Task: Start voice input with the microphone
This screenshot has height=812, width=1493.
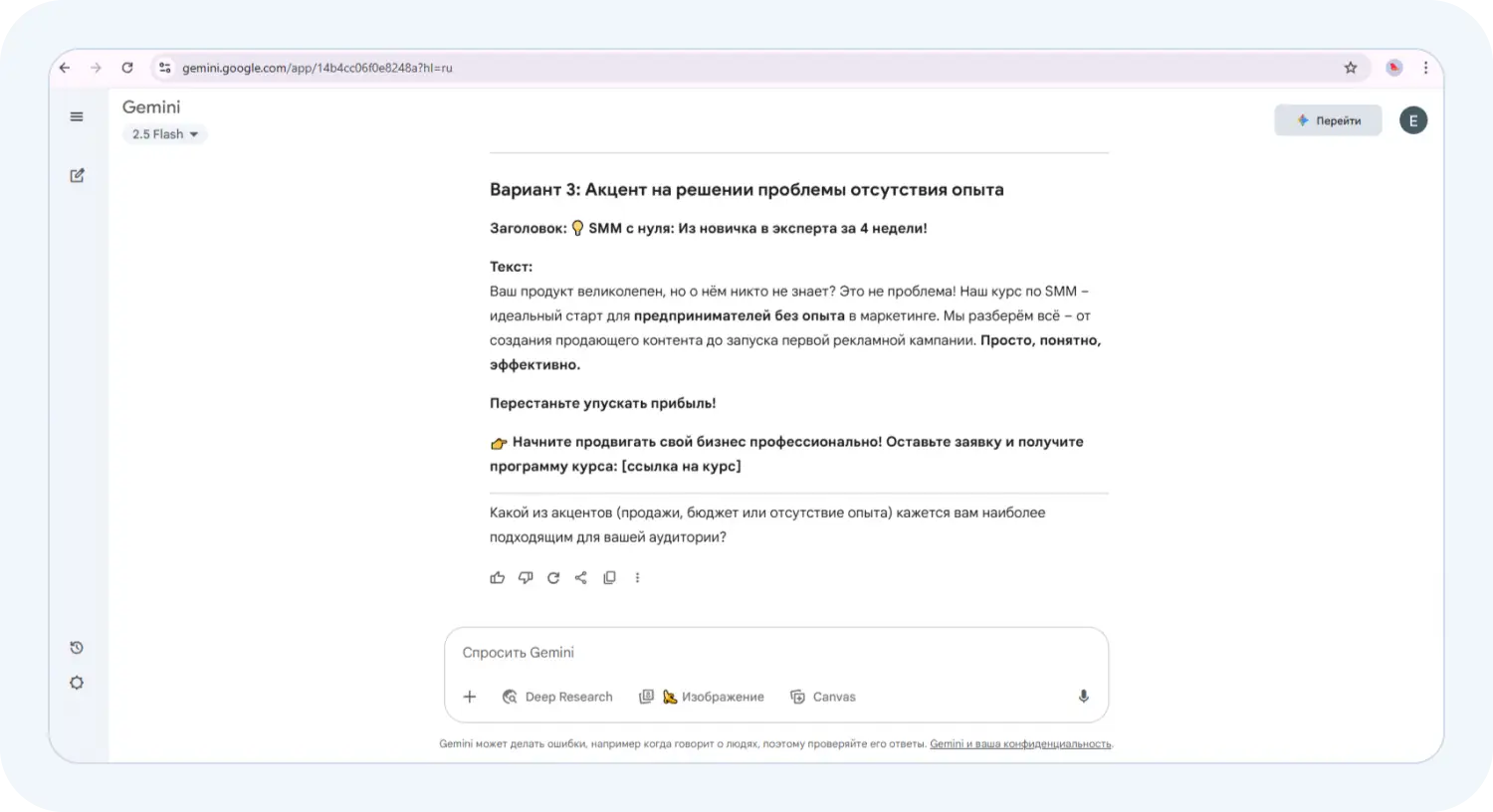Action: (1084, 697)
